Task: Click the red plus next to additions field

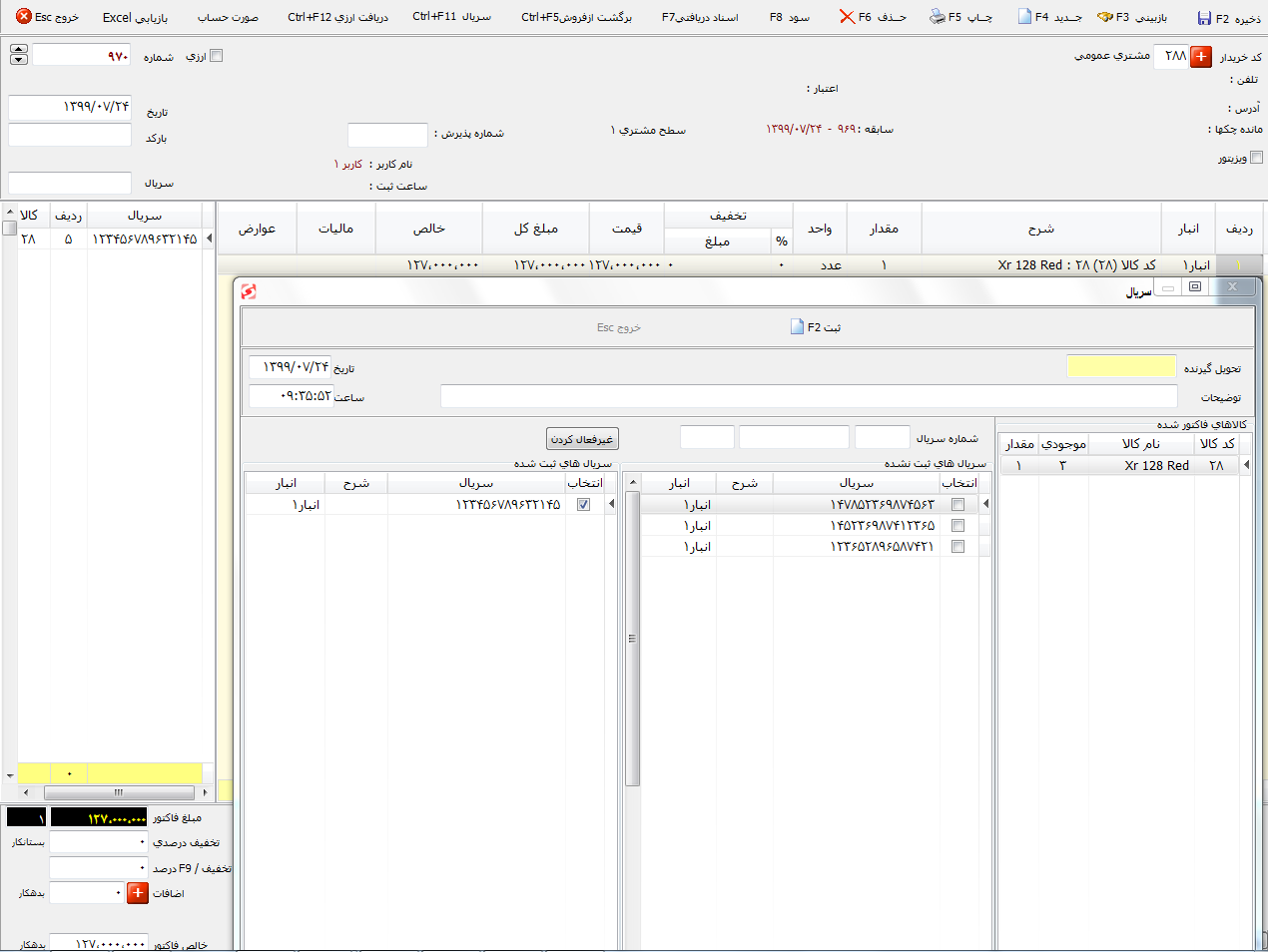Action: (x=138, y=893)
